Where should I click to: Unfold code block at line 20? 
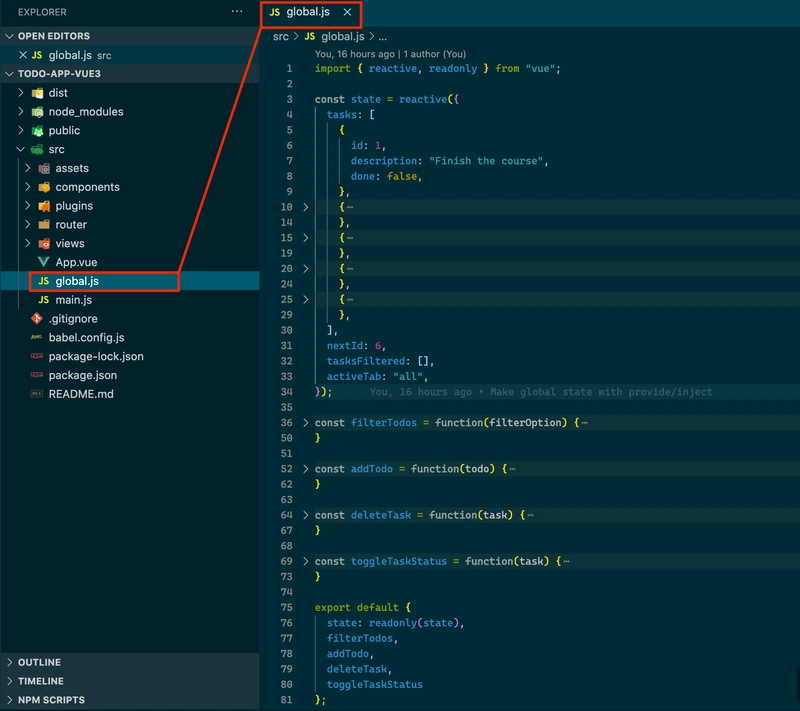[x=305, y=268]
